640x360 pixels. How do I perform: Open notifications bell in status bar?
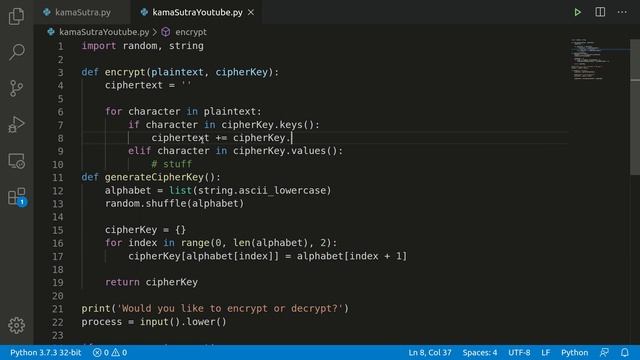coord(624,353)
